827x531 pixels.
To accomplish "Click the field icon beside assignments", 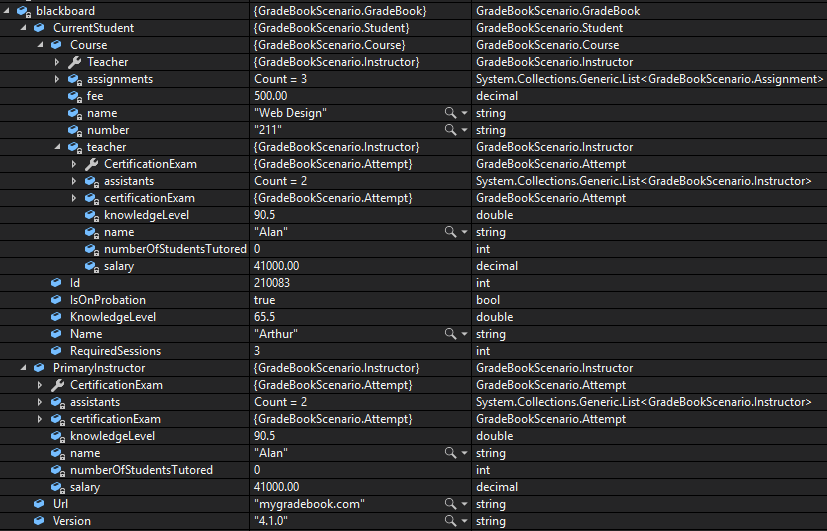I will (x=74, y=79).
